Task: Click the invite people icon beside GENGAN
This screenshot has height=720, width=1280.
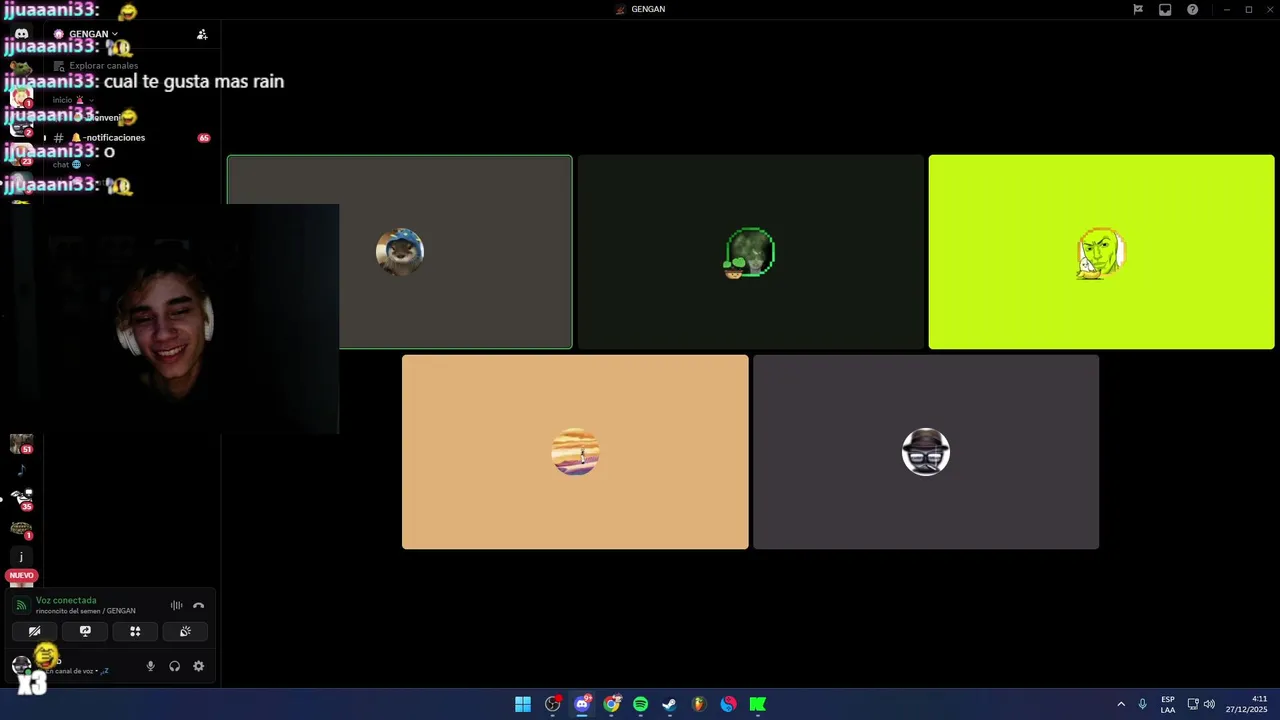Action: coord(202,34)
